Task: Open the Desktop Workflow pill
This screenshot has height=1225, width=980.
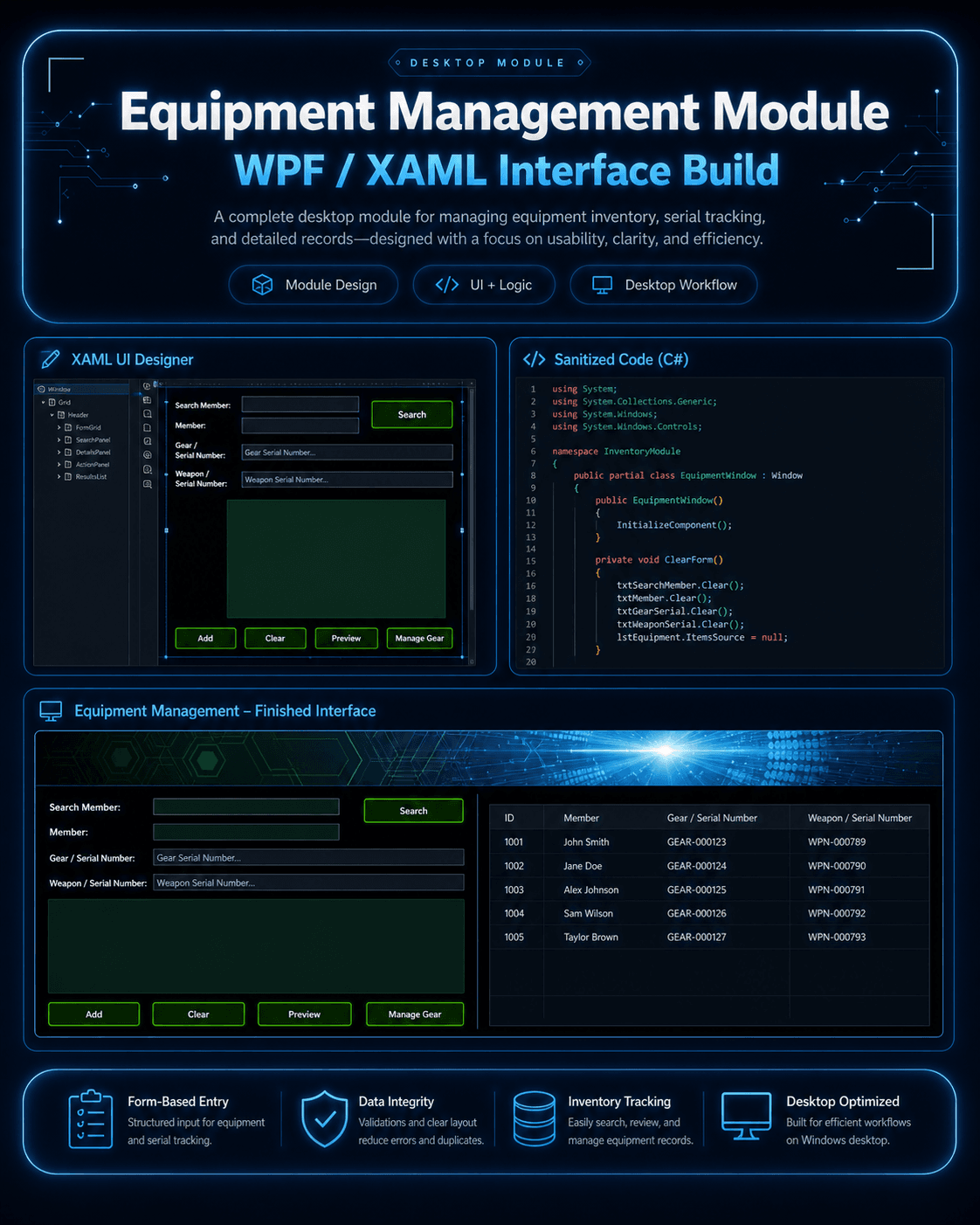Action: point(664,285)
